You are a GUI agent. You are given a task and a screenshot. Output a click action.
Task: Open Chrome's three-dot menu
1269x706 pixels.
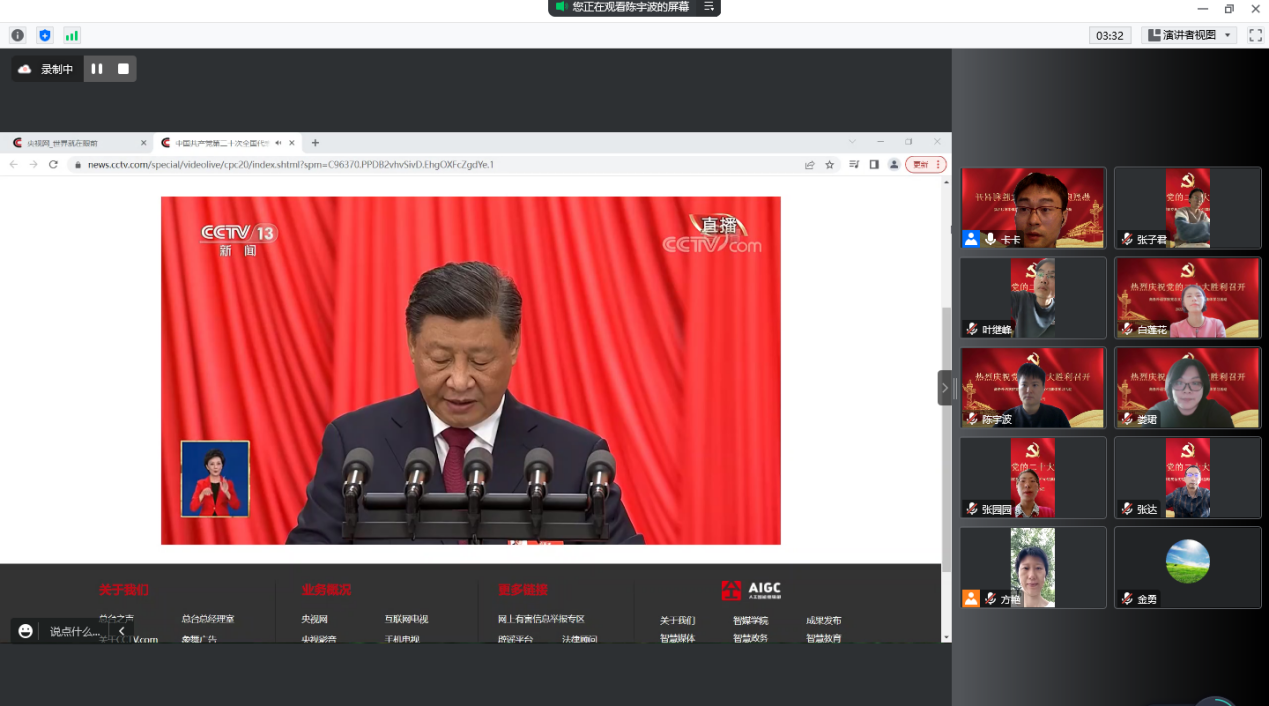click(x=938, y=164)
